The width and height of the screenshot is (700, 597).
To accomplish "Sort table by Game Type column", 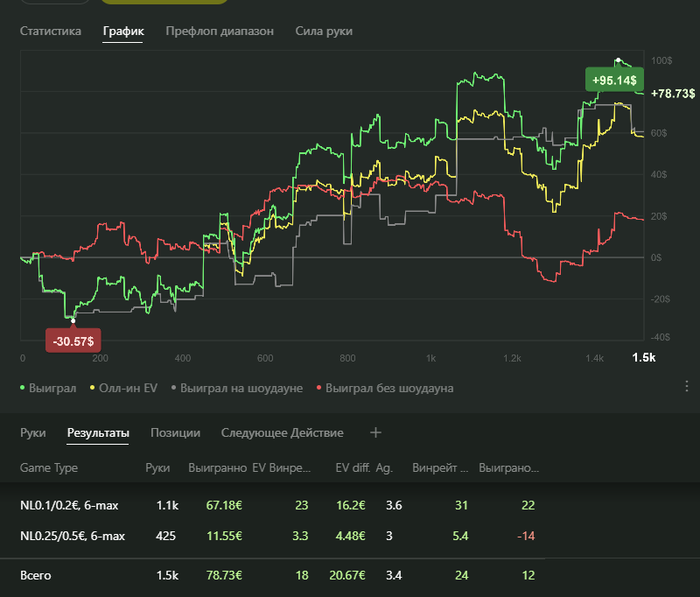I will point(49,467).
